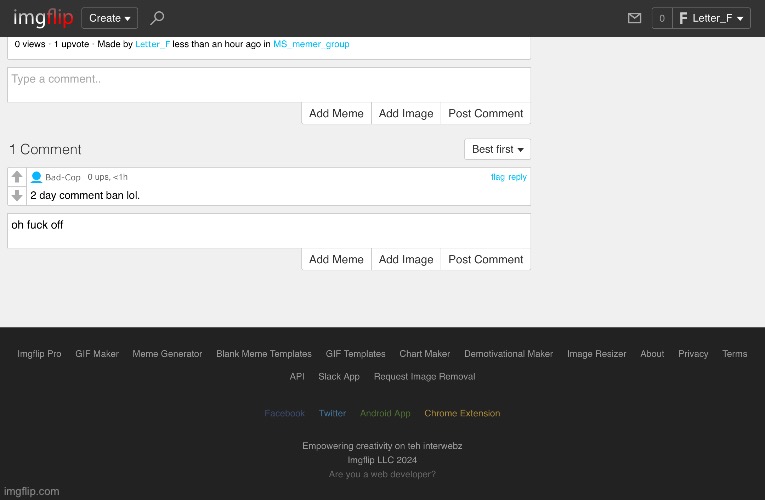Open the Create dropdown menu
This screenshot has width=765, height=500.
[109, 18]
